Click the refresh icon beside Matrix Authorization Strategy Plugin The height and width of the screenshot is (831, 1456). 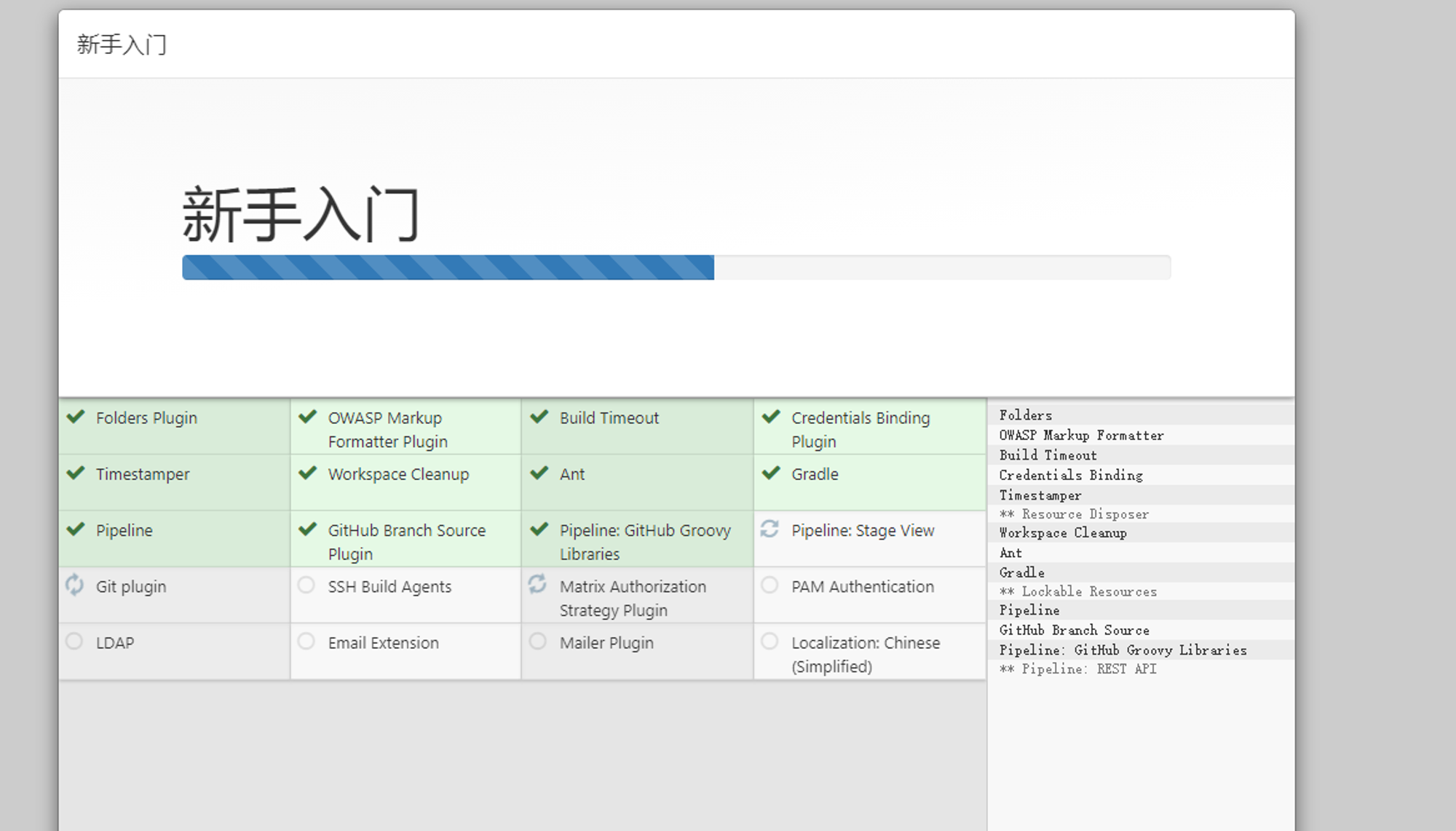coord(537,584)
